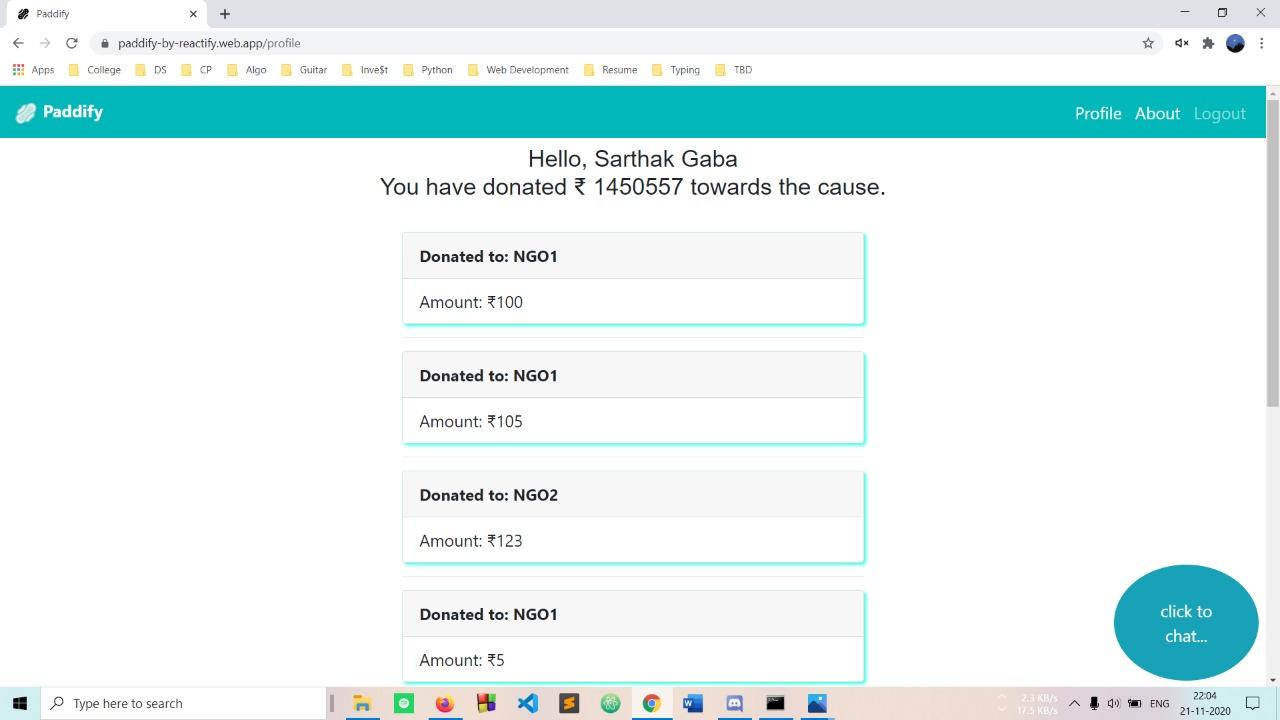1280x720 pixels.
Task: Open the TBD bookmarks folder
Action: pyautogui.click(x=733, y=70)
